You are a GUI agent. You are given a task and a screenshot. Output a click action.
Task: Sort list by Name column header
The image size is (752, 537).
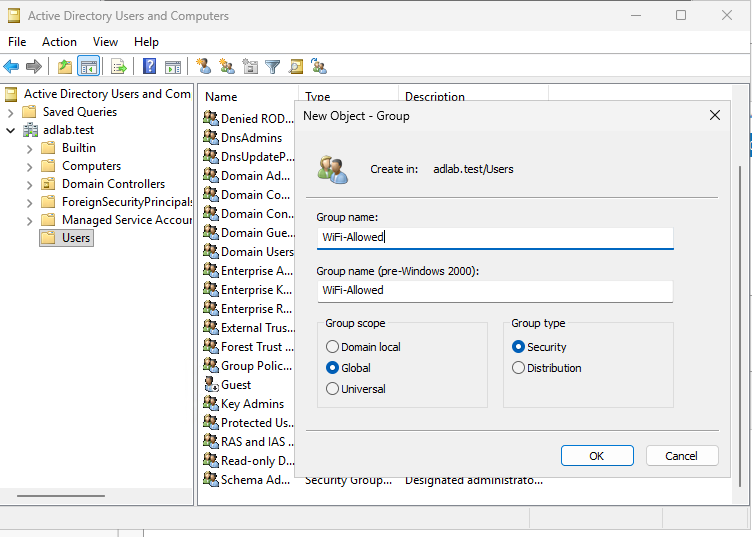coord(248,96)
